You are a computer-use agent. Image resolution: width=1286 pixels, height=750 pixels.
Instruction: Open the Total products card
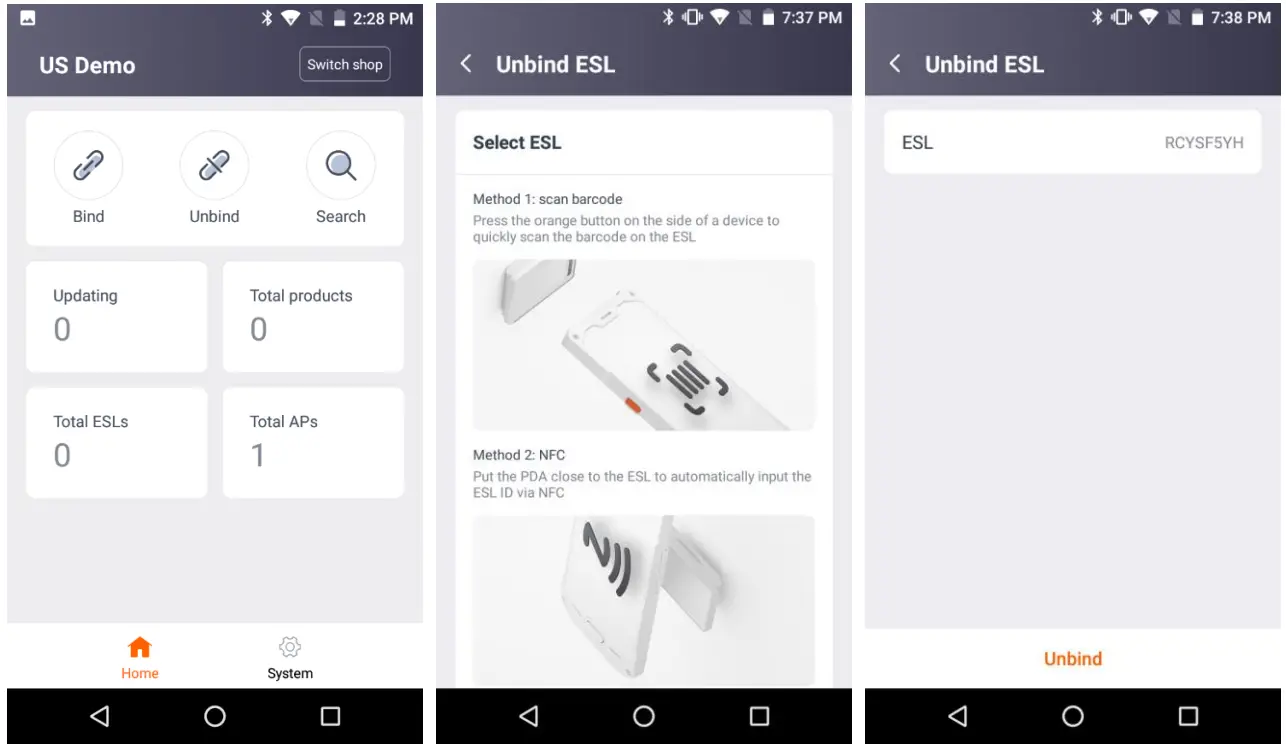(x=313, y=317)
